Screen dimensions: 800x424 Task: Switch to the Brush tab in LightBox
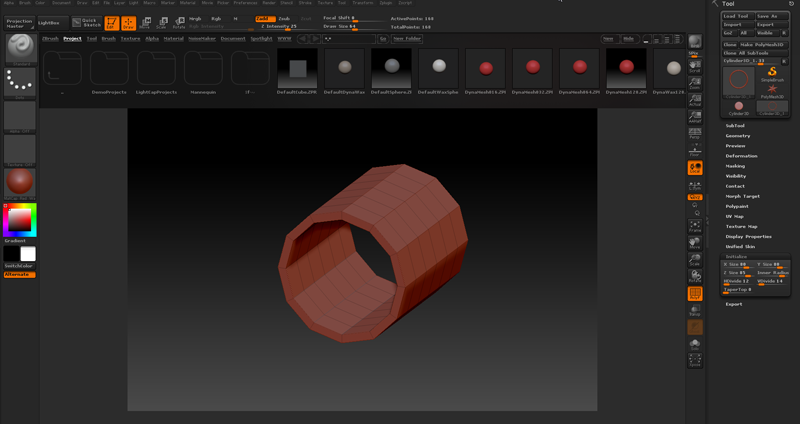[108, 38]
